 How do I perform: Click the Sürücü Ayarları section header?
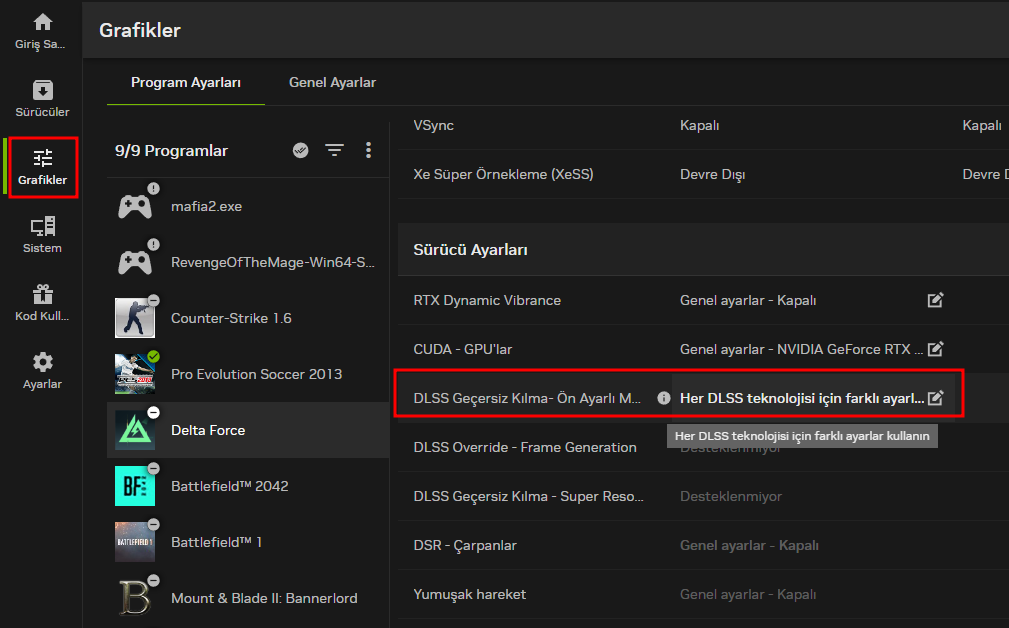coord(470,250)
